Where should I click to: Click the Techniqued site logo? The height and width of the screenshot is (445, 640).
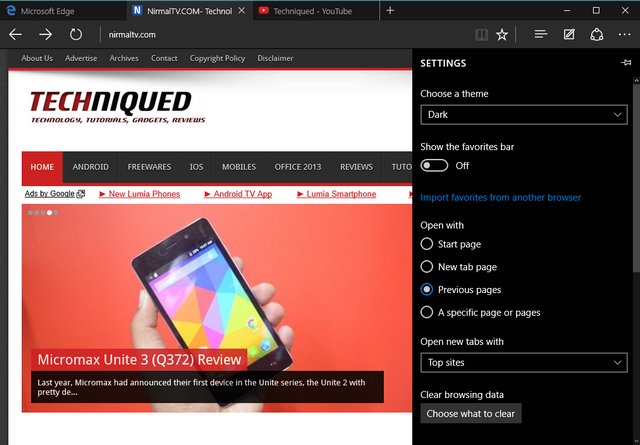pyautogui.click(x=118, y=107)
